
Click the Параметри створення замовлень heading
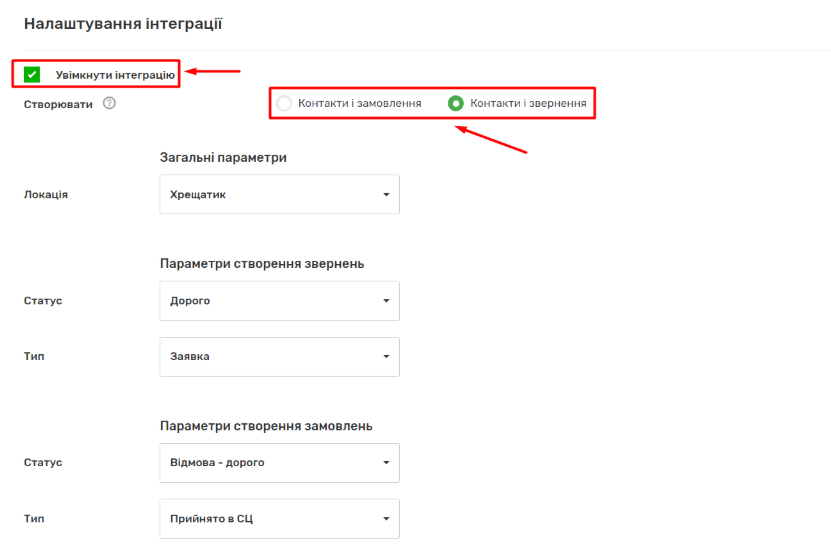pyautogui.click(x=266, y=426)
